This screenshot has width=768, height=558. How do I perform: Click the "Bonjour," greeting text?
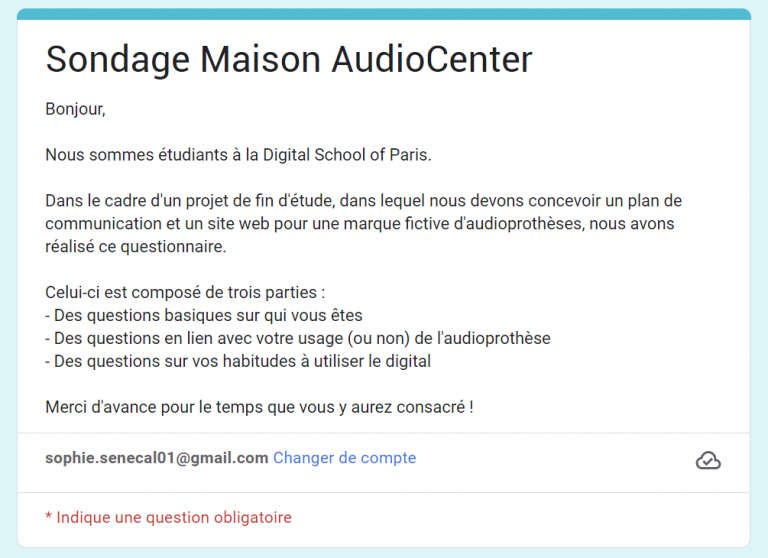coord(75,109)
